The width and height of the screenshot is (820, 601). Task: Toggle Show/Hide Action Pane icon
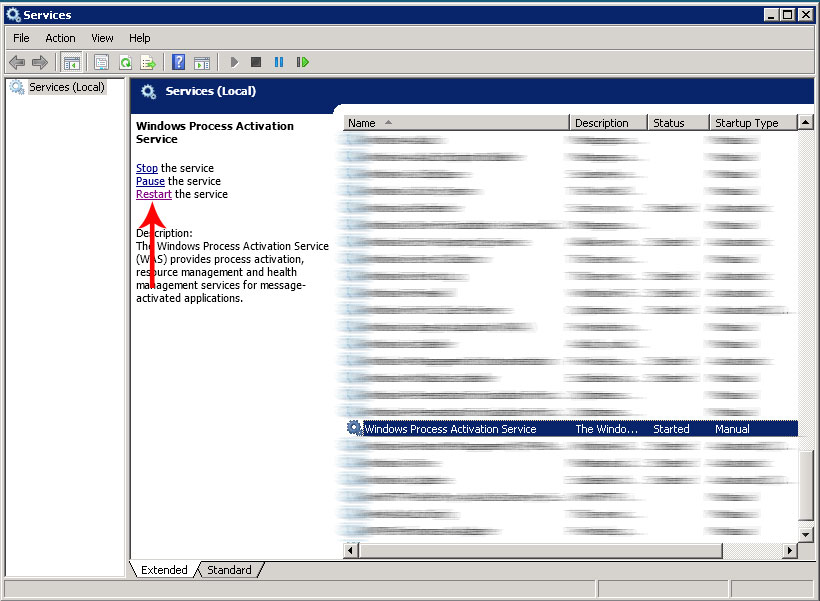(202, 62)
